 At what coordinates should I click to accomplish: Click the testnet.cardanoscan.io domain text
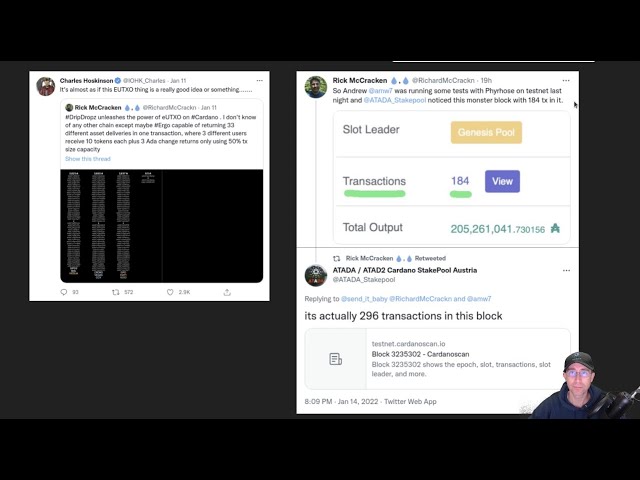pos(408,344)
